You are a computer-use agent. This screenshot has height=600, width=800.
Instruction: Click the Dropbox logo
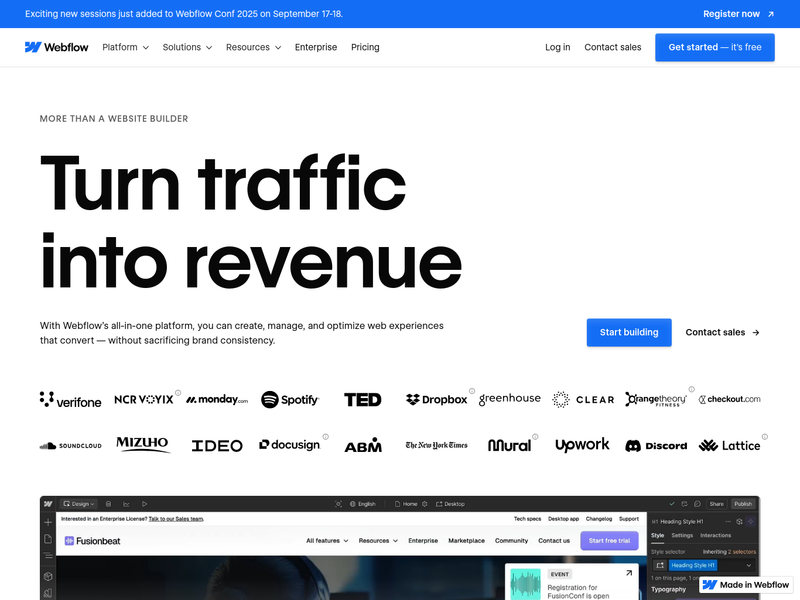437,399
